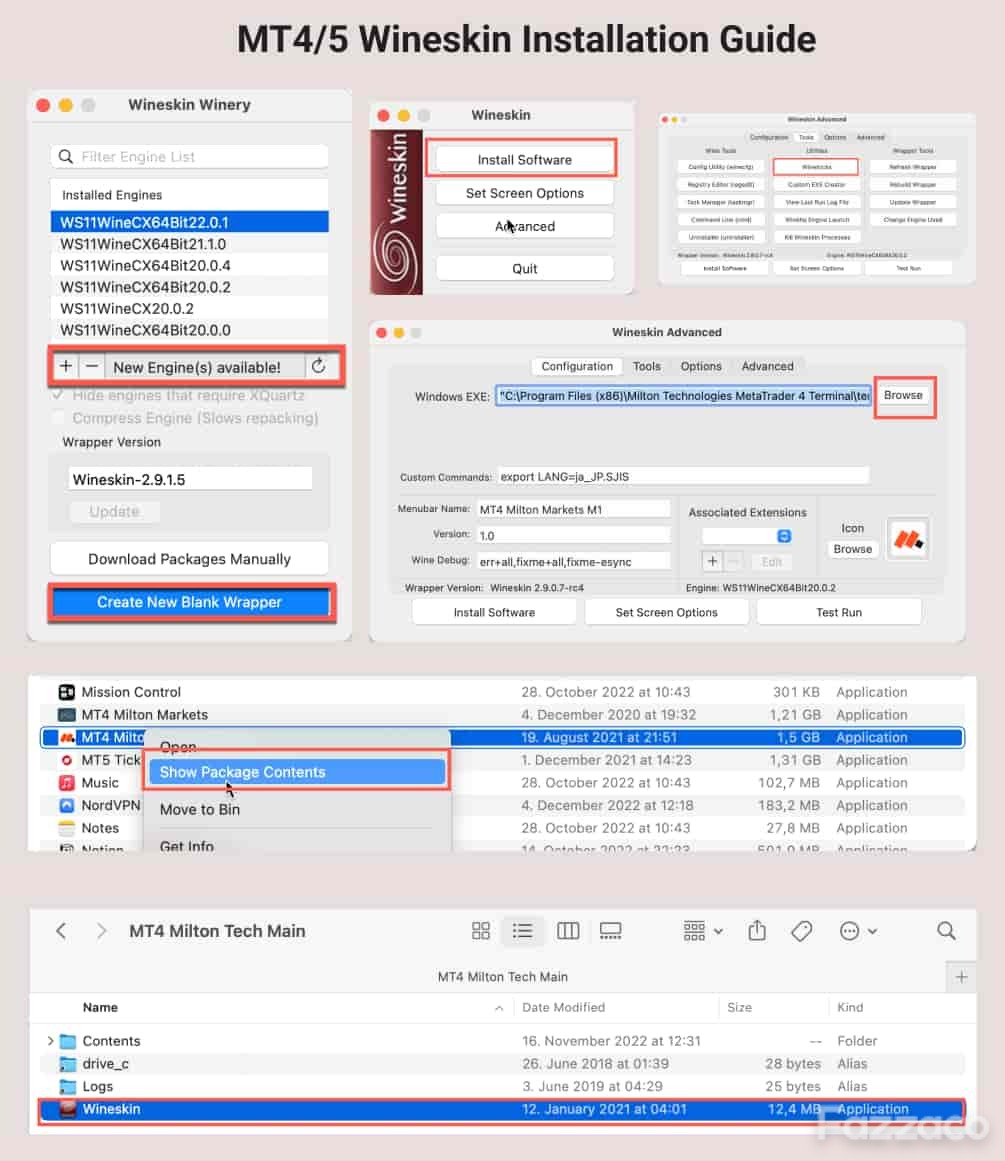Toggle sort order chevron in Name column

[498, 1008]
